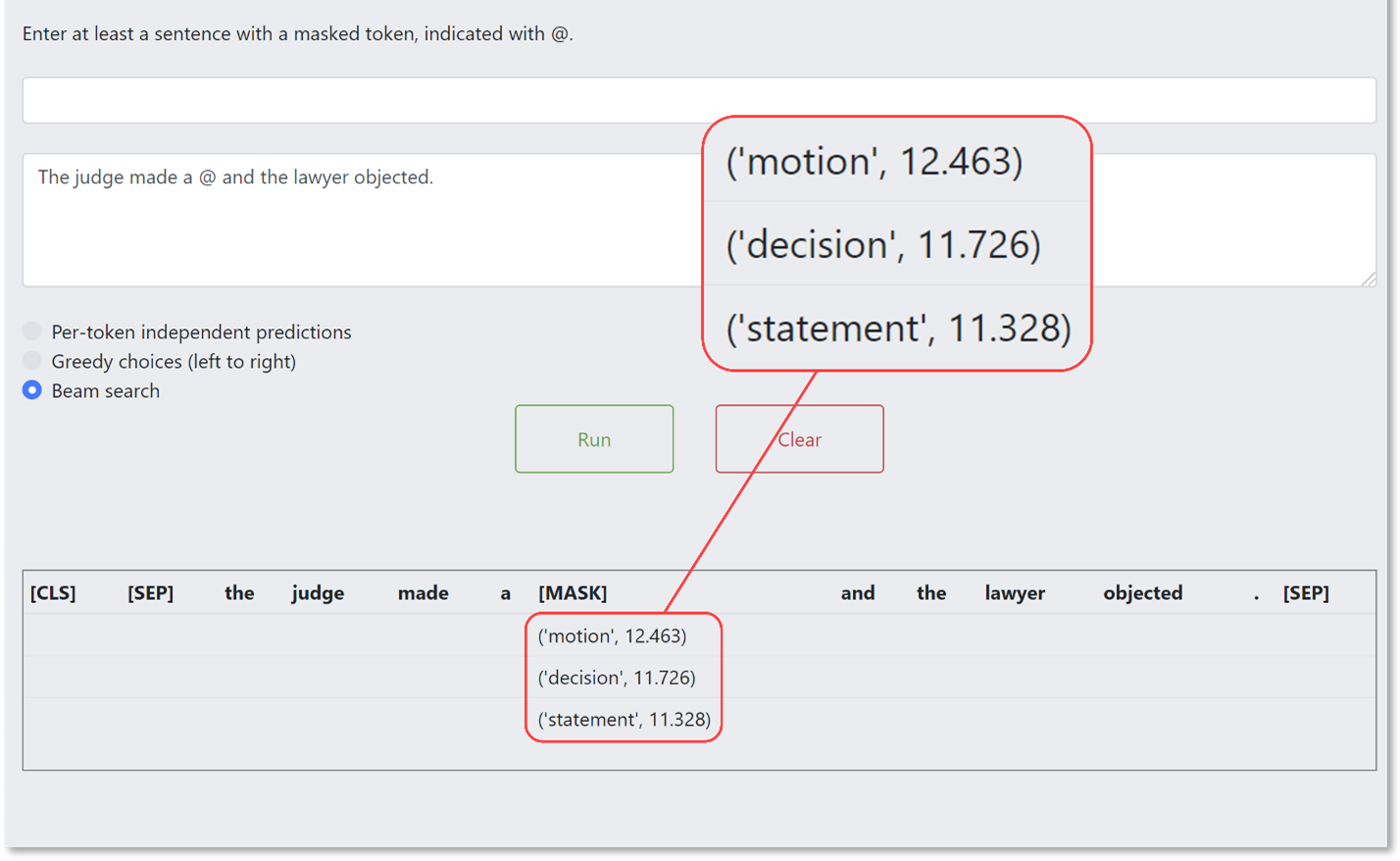This screenshot has width=1400, height=861.
Task: Click the 'objected' token header
Action: tap(1143, 593)
